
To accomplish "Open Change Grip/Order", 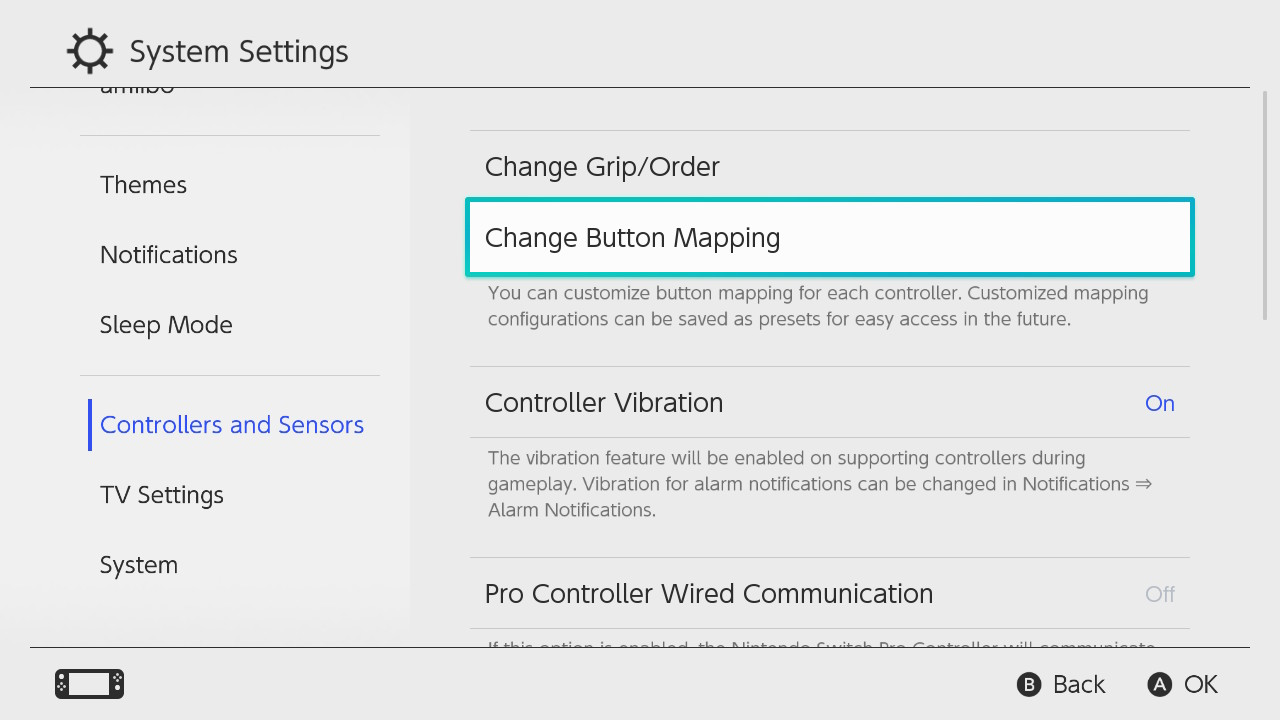I will 602,167.
